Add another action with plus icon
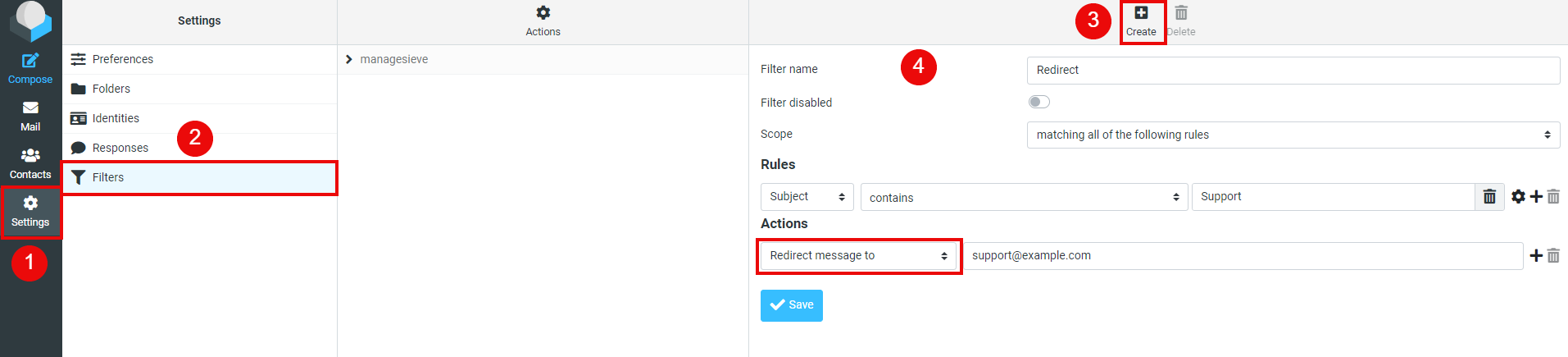 coord(1536,256)
